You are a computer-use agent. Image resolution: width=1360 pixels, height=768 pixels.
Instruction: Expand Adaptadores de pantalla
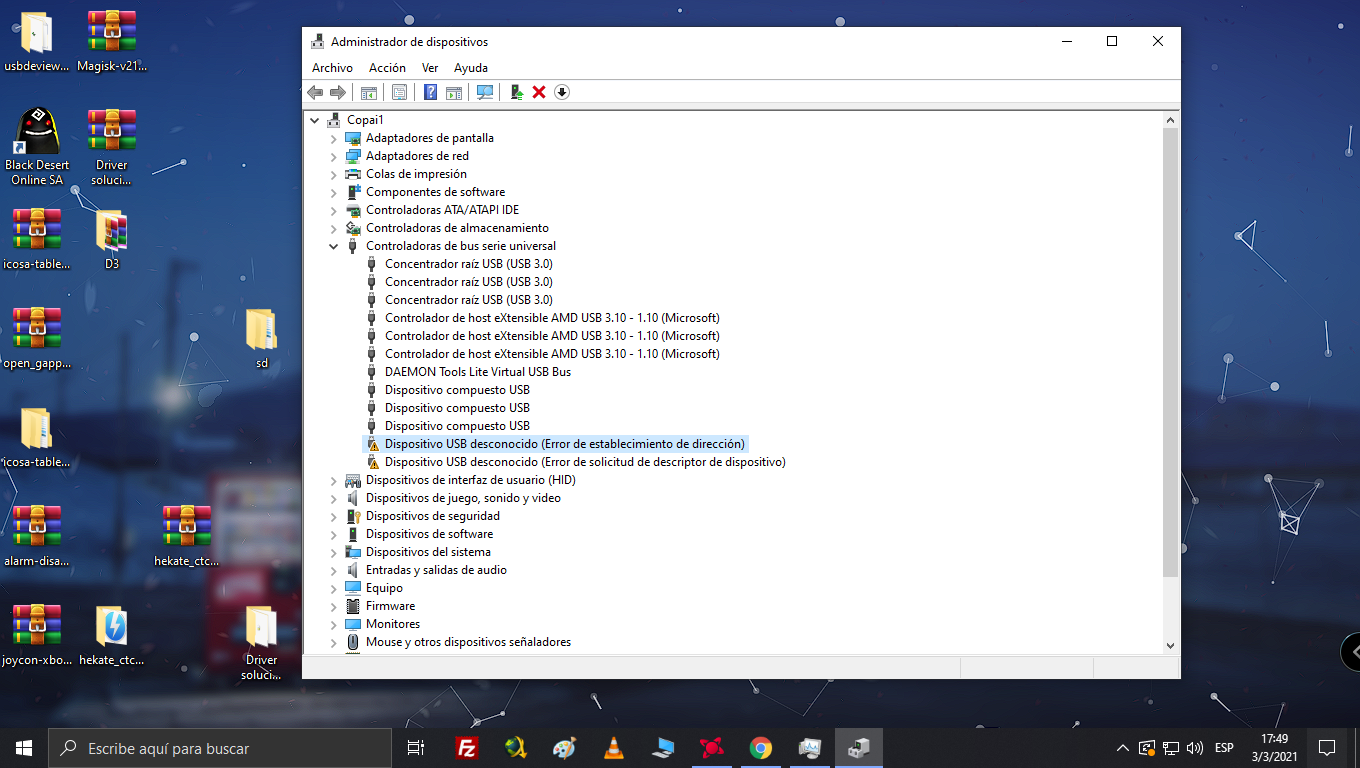pos(334,138)
